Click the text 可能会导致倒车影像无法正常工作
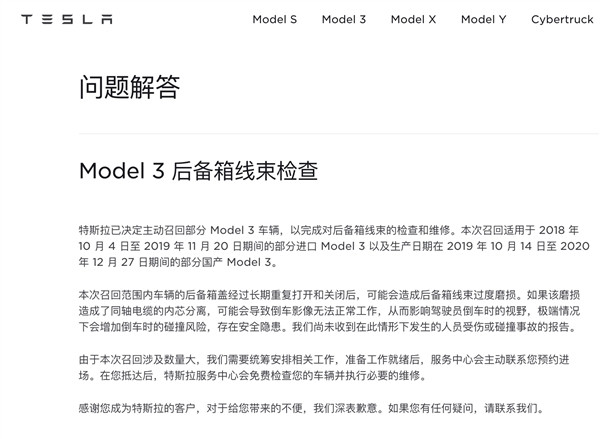Image resolution: width=600 pixels, height=439 pixels. pos(297,311)
